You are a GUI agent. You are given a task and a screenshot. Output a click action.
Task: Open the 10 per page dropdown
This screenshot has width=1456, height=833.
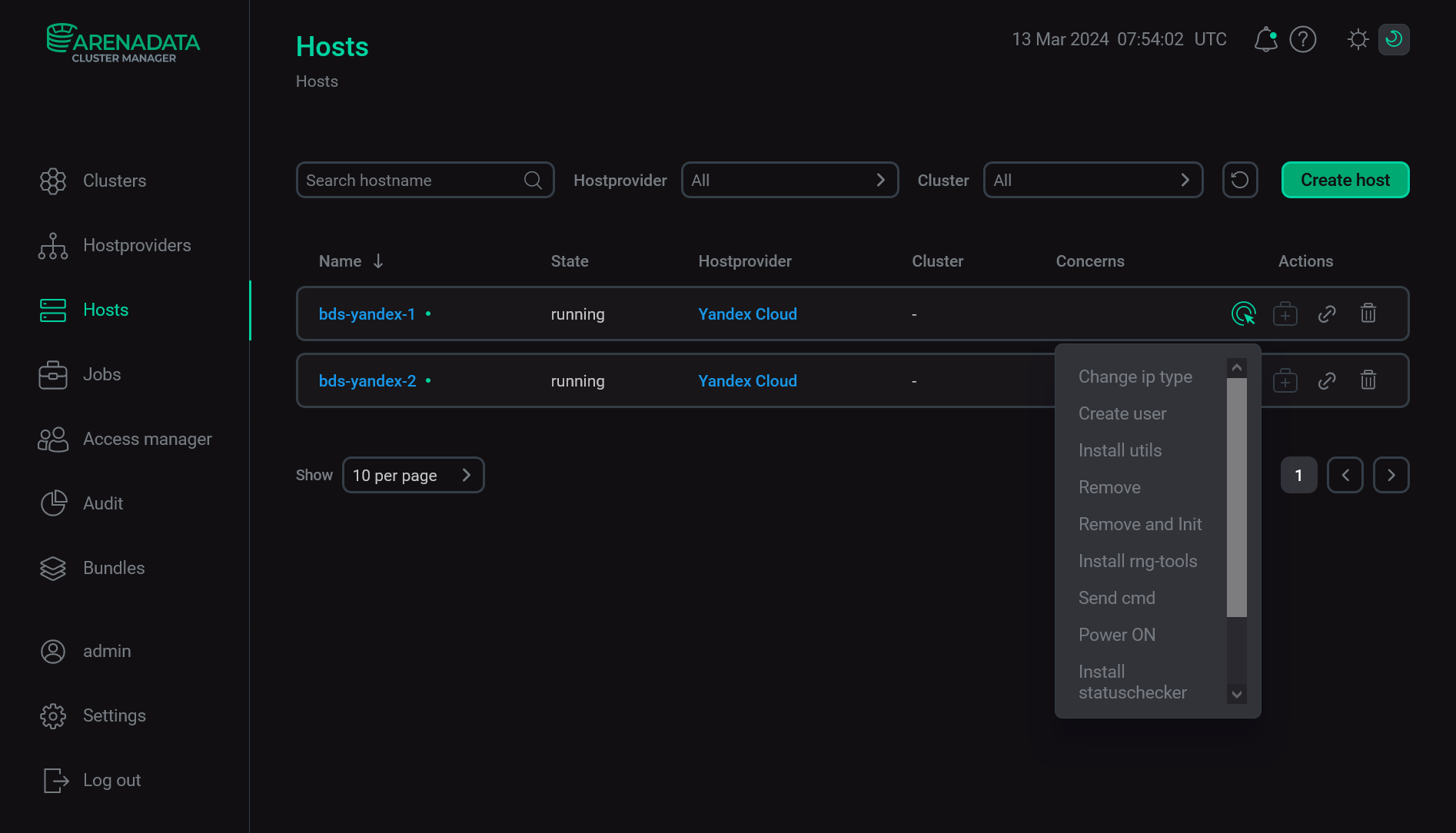414,475
